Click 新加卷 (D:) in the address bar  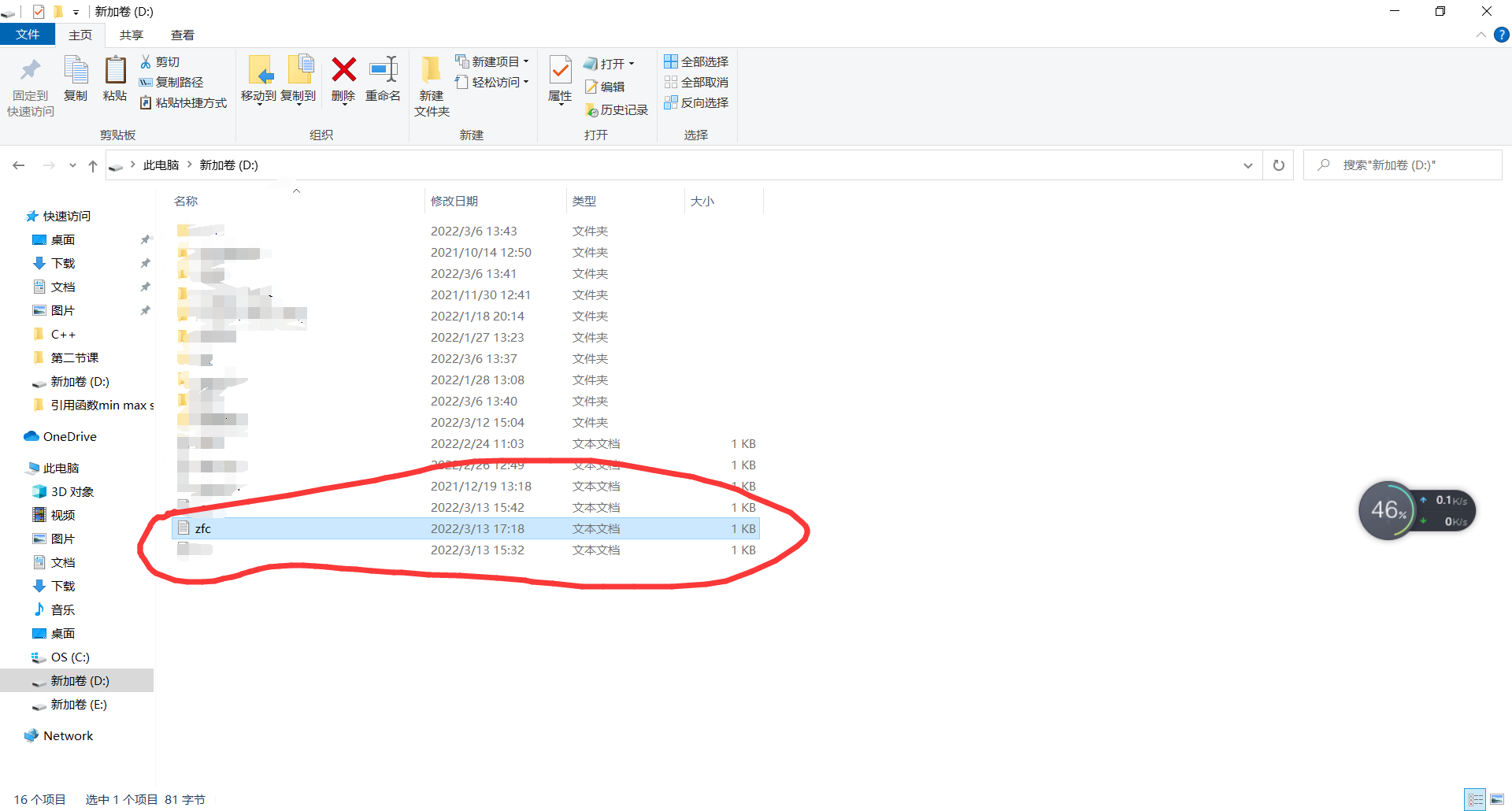pyautogui.click(x=228, y=165)
